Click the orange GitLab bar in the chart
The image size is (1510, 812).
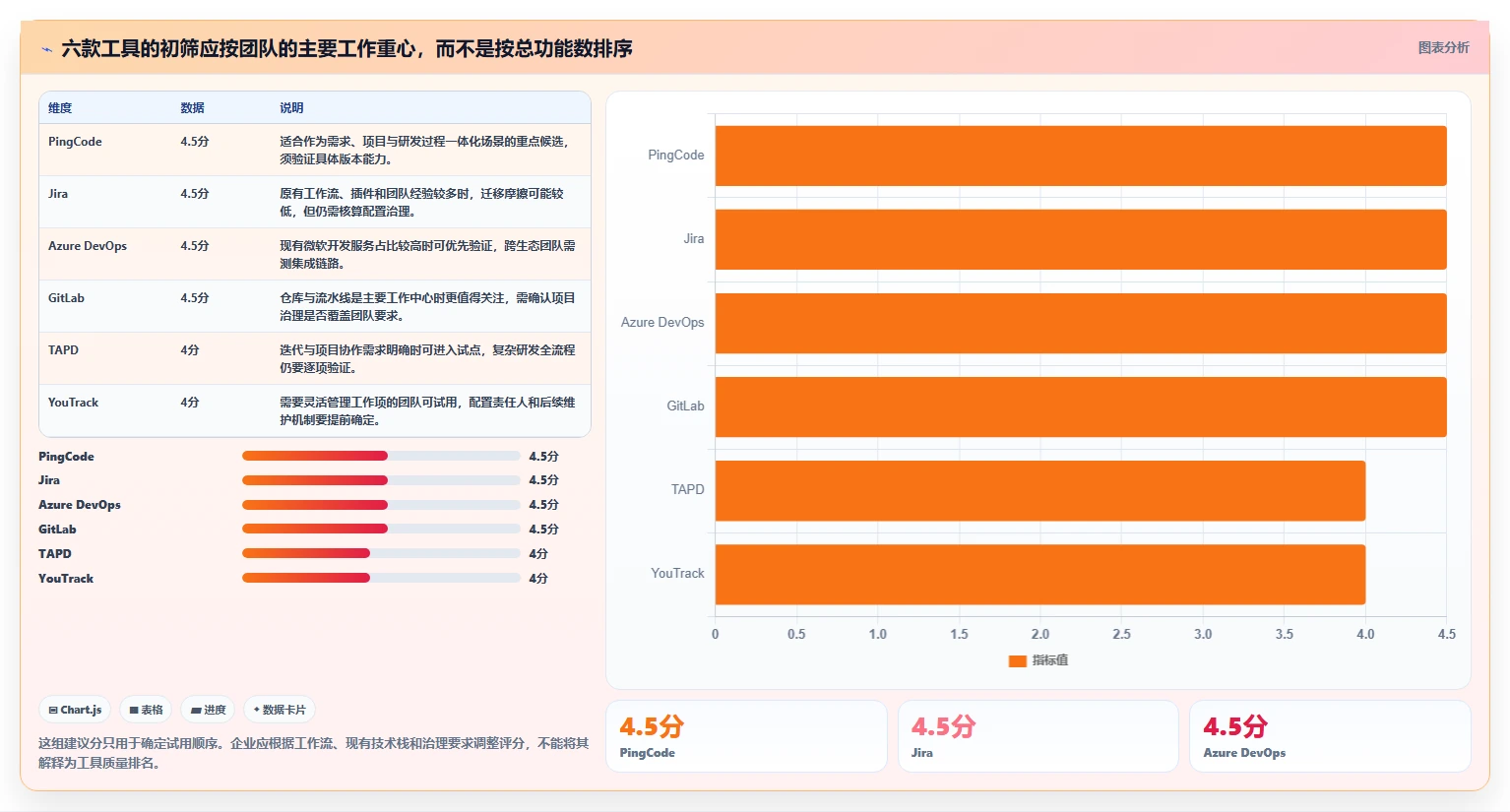[x=1081, y=406]
